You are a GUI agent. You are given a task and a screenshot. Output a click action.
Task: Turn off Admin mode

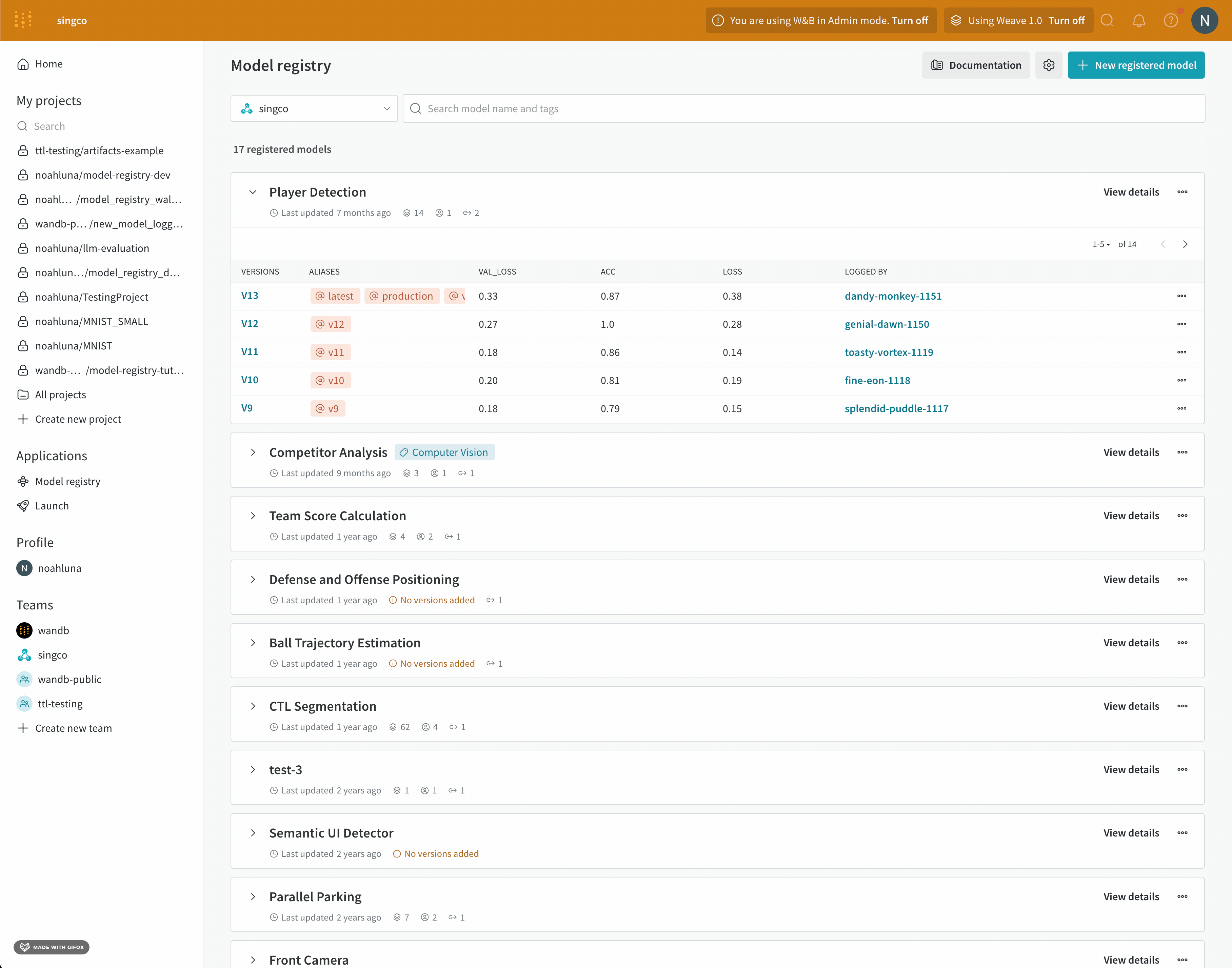(909, 20)
